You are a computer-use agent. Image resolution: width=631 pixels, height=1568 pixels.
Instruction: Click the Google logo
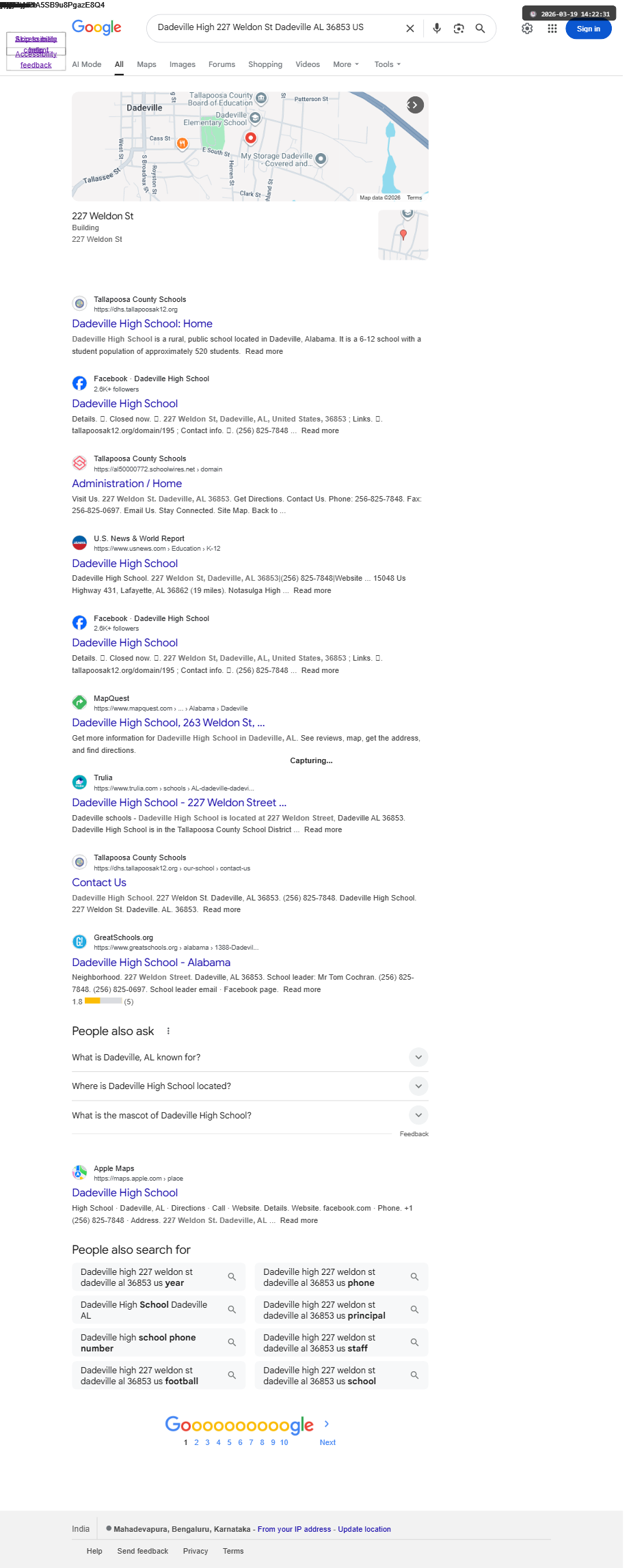tap(96, 27)
